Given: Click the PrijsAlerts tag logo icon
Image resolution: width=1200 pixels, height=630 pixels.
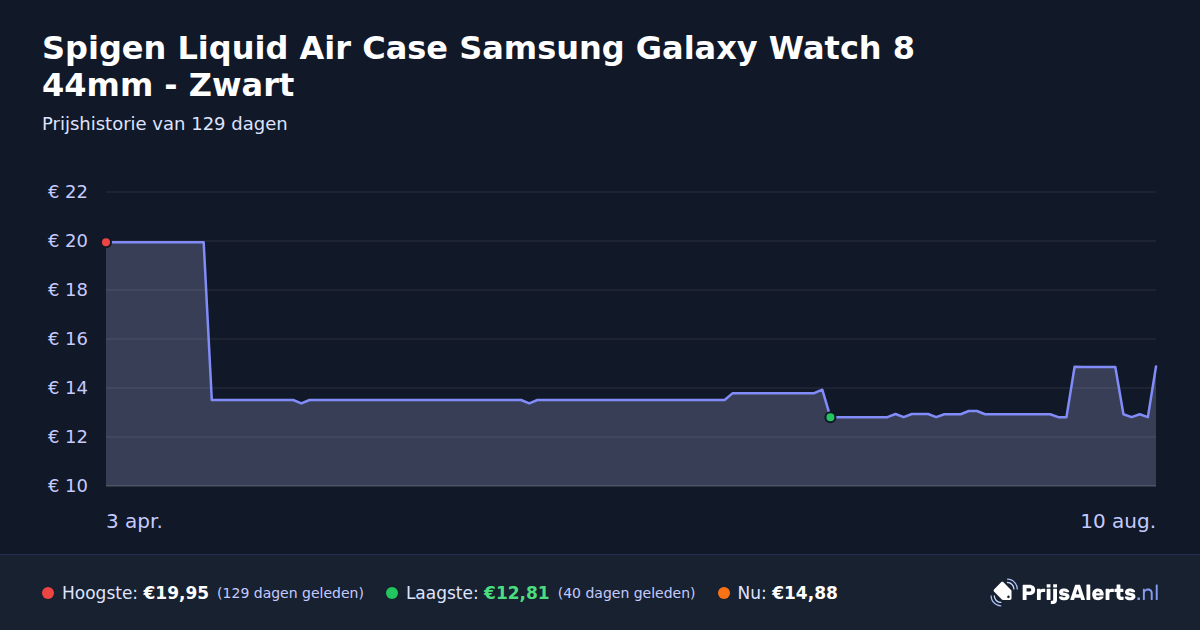Looking at the screenshot, I should pyautogui.click(x=1003, y=593).
